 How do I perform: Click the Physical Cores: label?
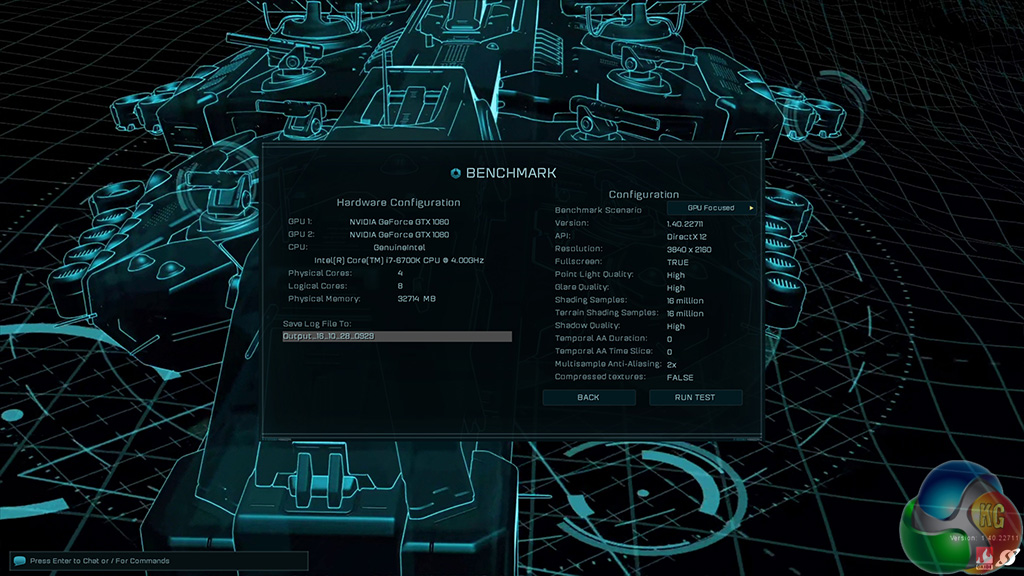(x=320, y=273)
